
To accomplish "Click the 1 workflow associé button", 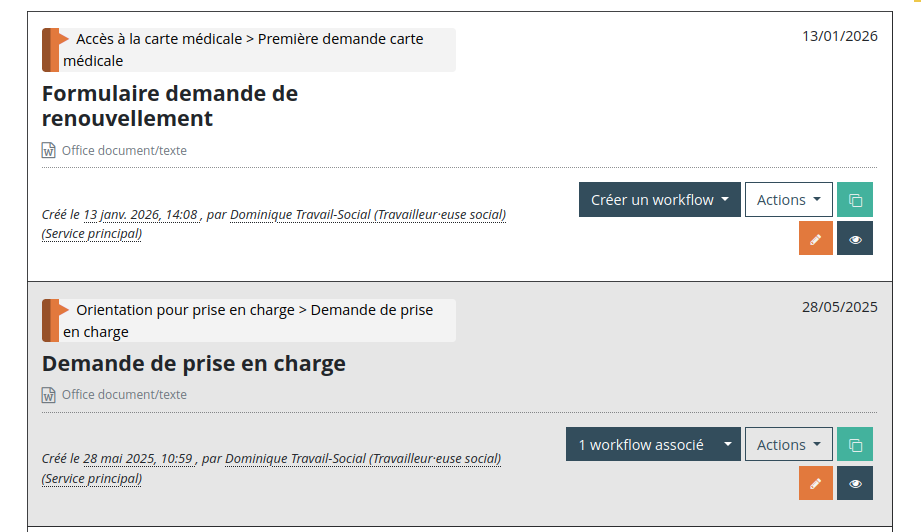I will click(x=640, y=445).
